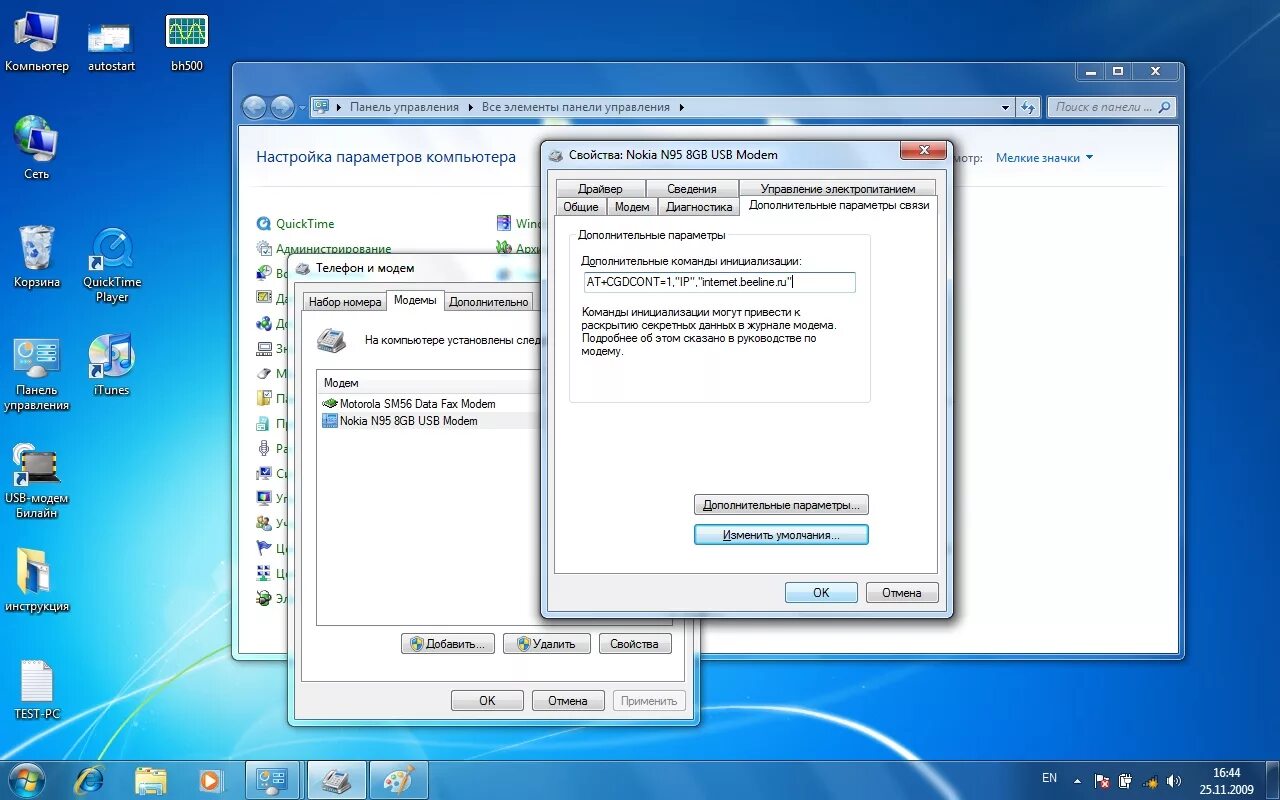Launch Internet Explorer from the taskbar
The width and height of the screenshot is (1280, 800).
[x=89, y=779]
